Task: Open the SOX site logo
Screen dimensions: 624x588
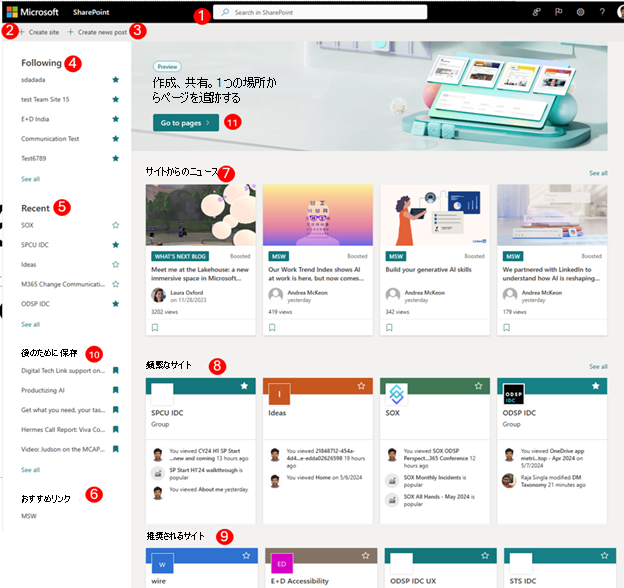Action: coord(396,394)
